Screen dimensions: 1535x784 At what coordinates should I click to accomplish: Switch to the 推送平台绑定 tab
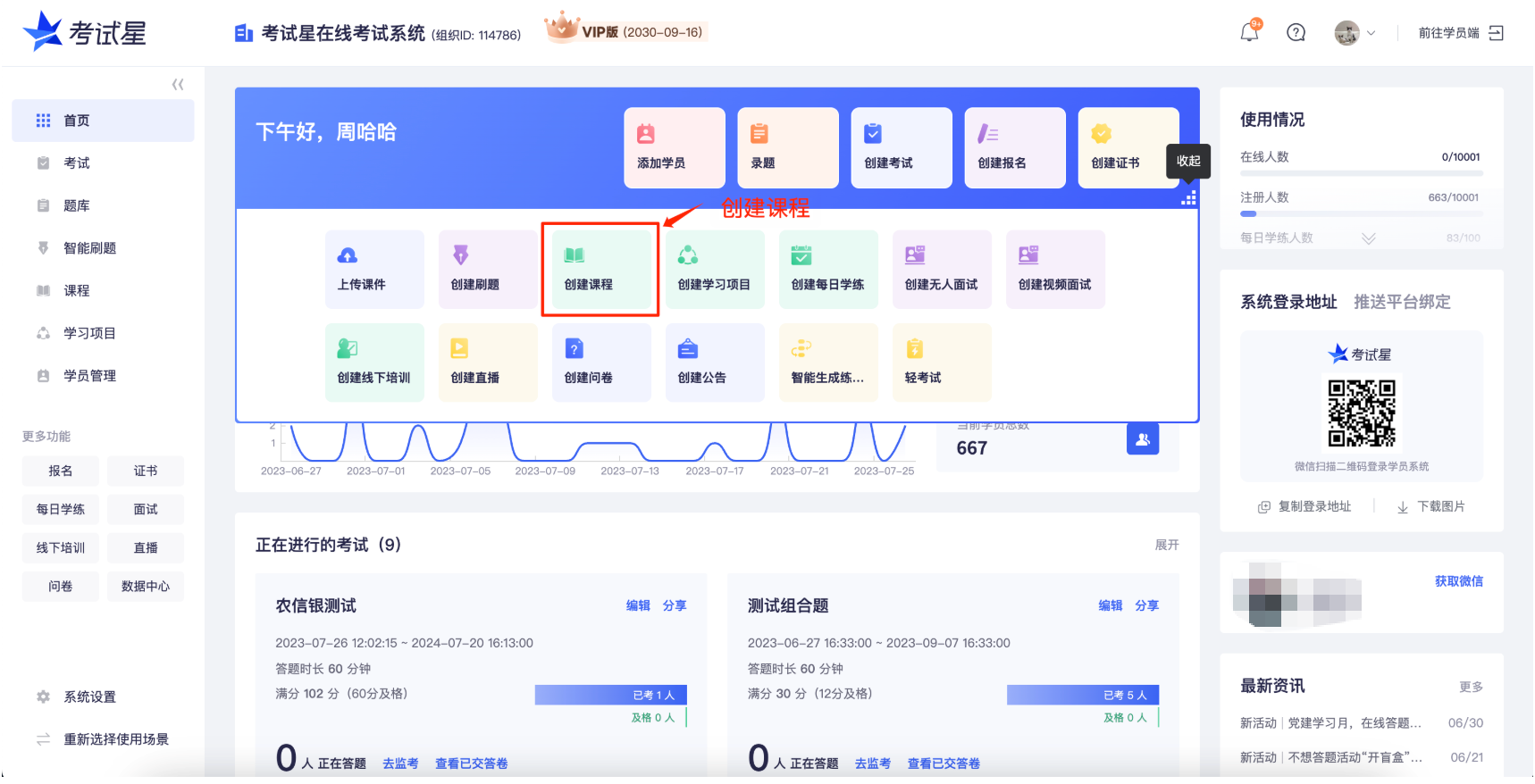[x=1401, y=302]
